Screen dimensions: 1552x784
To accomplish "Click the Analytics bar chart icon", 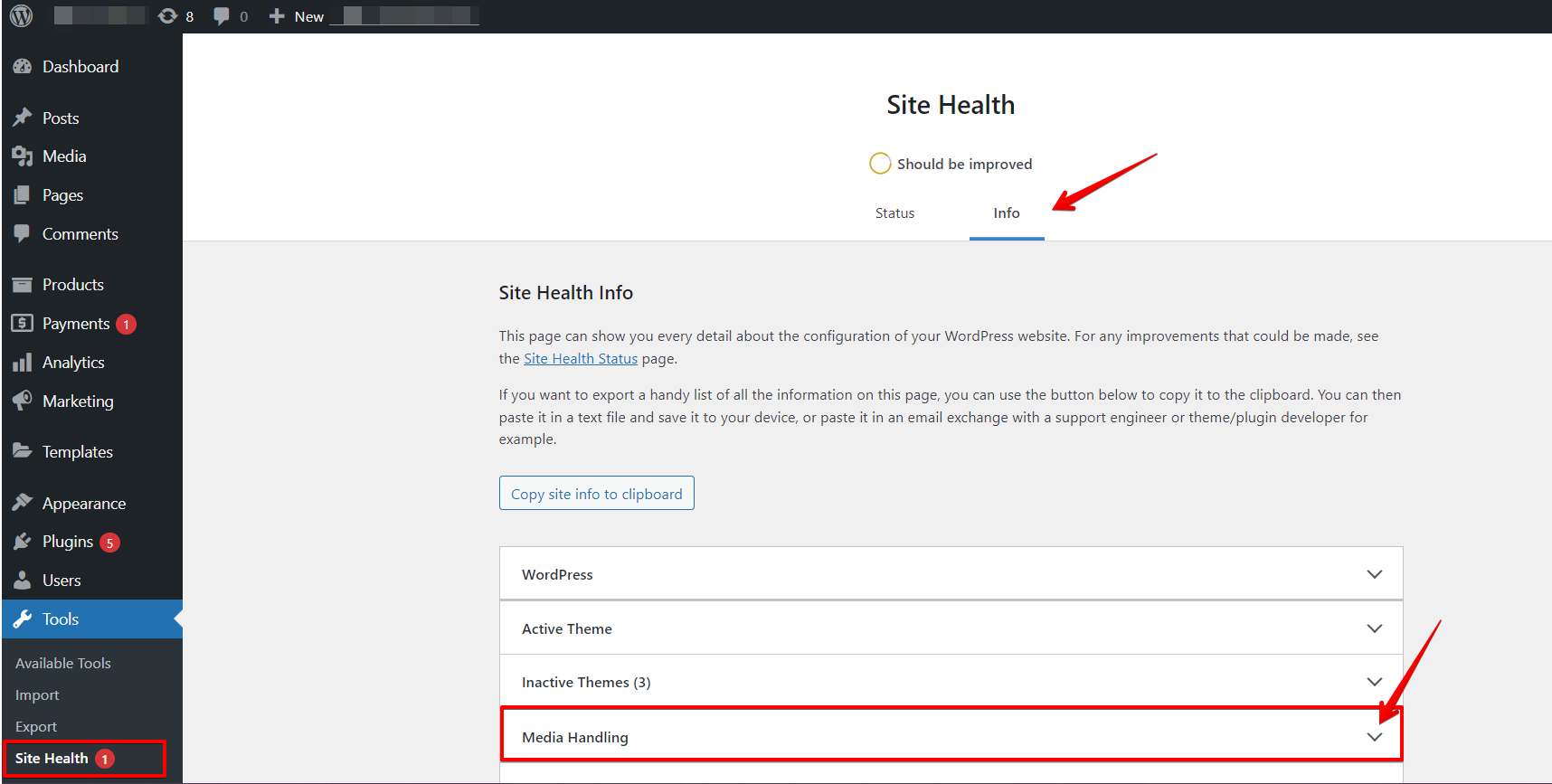I will click(x=23, y=363).
